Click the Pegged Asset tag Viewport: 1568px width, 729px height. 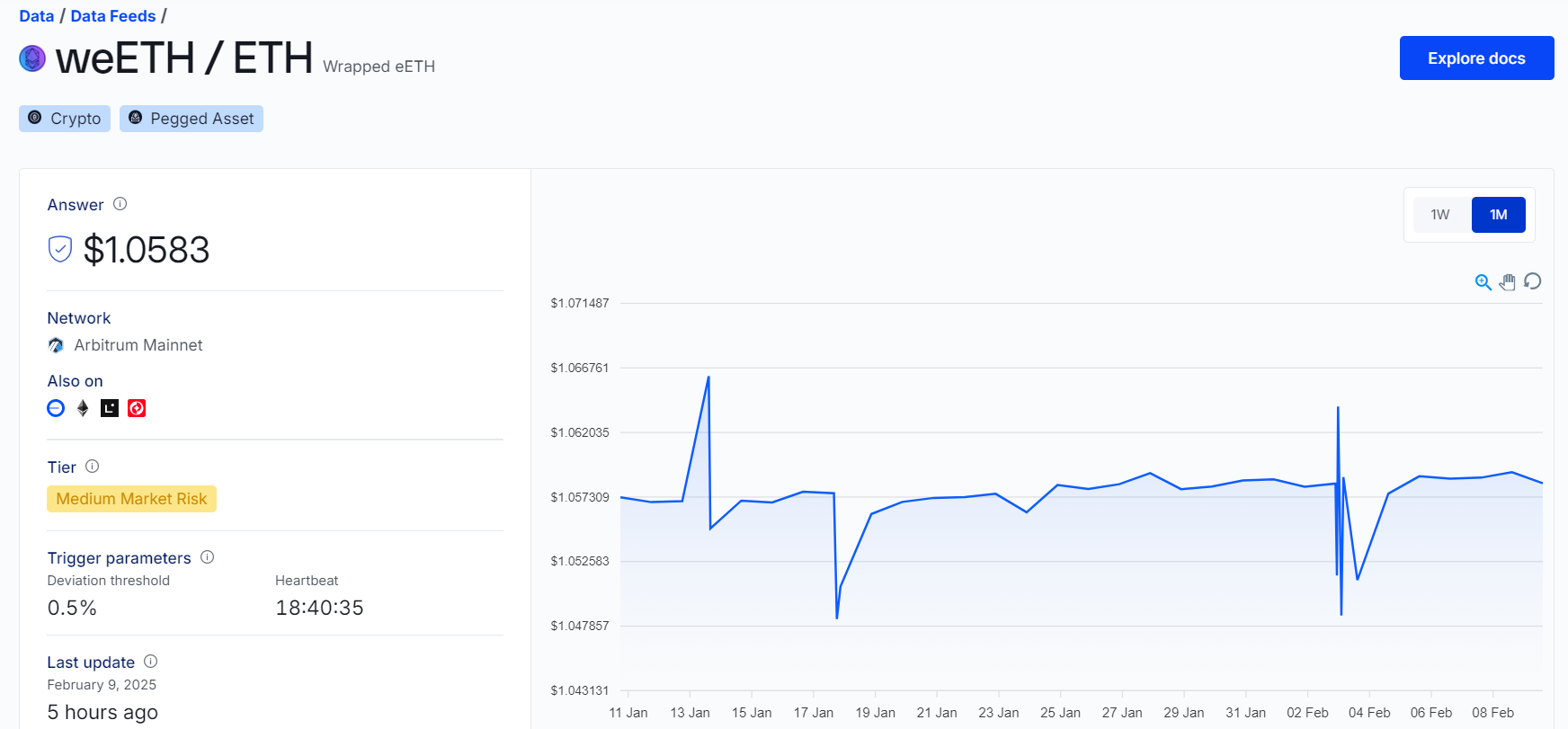pyautogui.click(x=192, y=119)
